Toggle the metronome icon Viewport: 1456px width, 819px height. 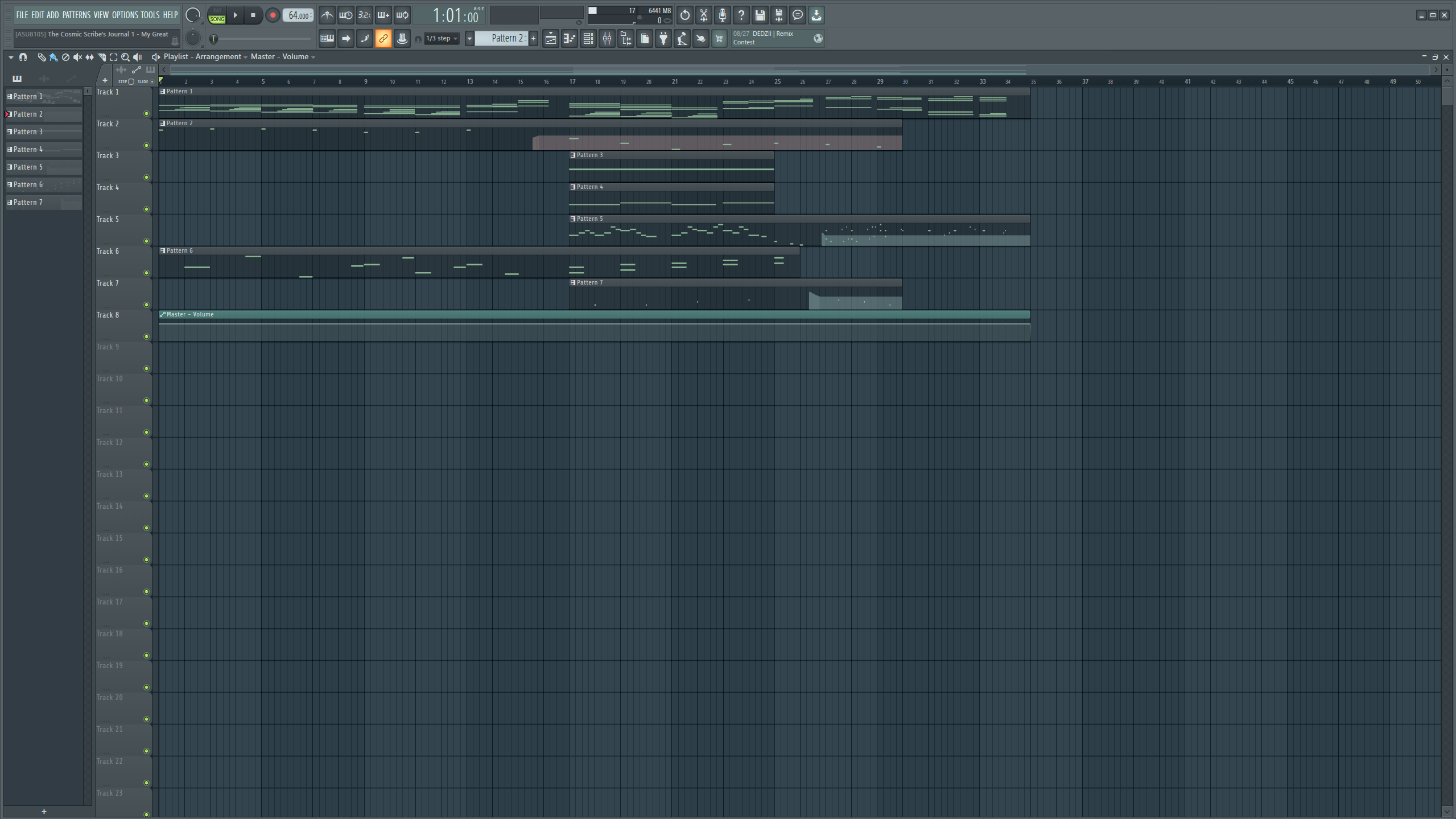point(327,15)
